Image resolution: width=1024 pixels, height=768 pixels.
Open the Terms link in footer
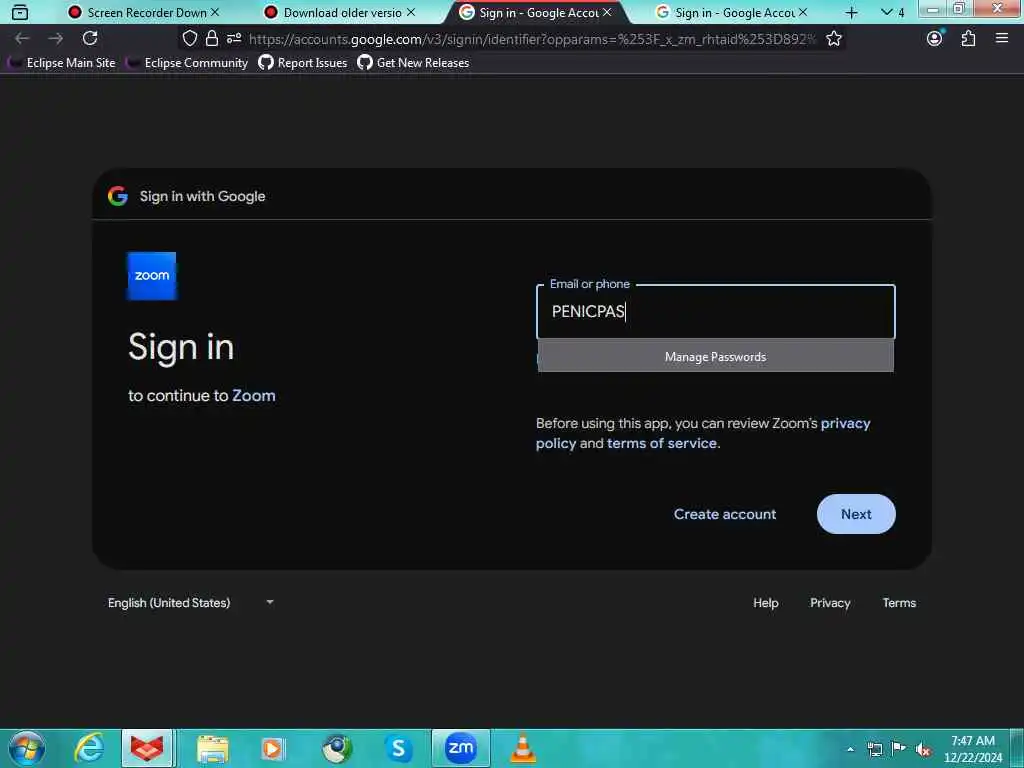[899, 603]
